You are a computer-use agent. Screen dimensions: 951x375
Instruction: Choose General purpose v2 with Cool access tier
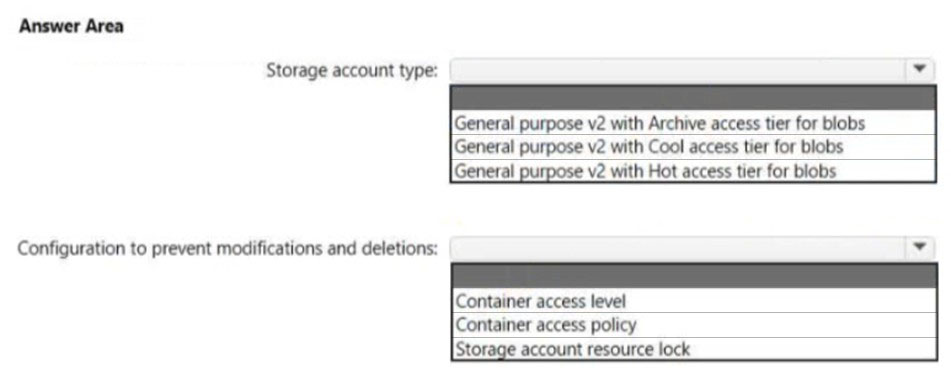[x=693, y=147]
